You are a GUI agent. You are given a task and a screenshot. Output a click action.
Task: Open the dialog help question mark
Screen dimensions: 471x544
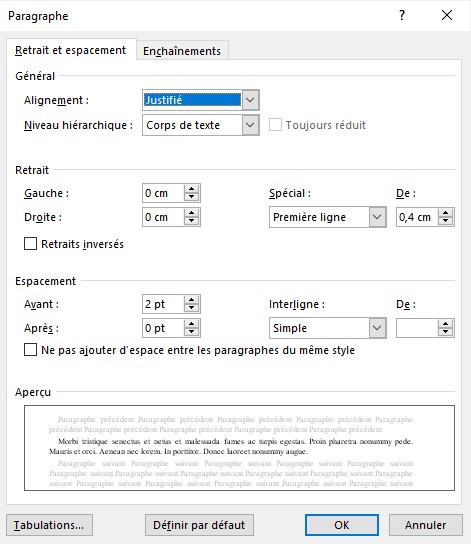(402, 15)
